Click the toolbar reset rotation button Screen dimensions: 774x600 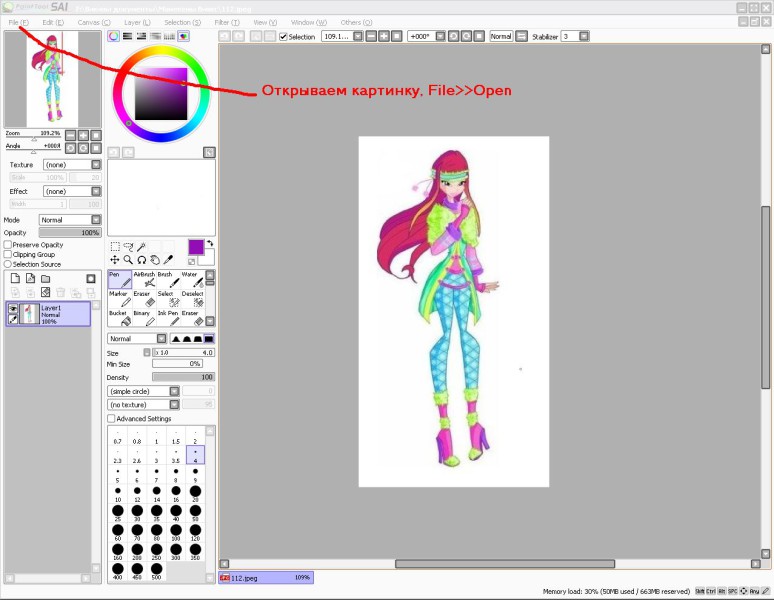[x=479, y=37]
